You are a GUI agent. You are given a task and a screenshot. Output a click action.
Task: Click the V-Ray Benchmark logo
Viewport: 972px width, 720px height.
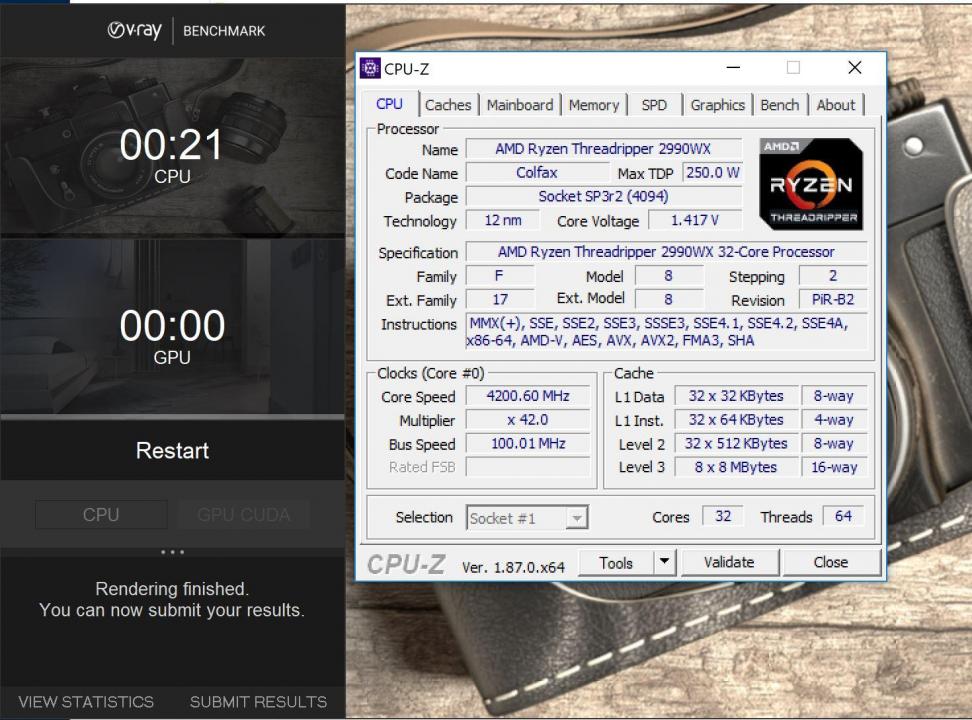click(186, 30)
